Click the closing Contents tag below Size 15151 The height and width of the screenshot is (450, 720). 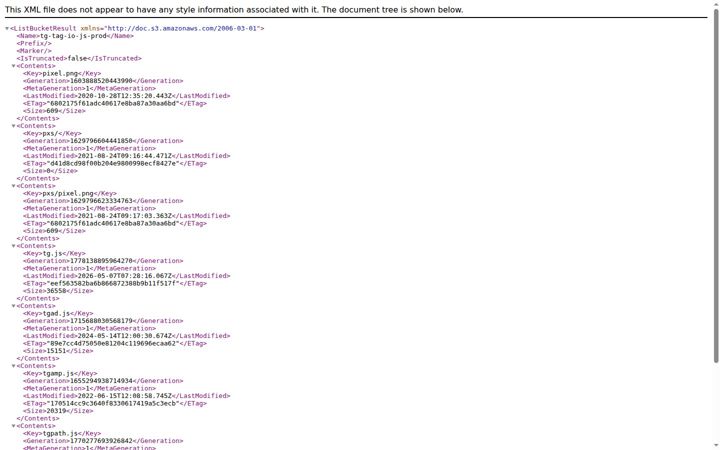(x=38, y=359)
